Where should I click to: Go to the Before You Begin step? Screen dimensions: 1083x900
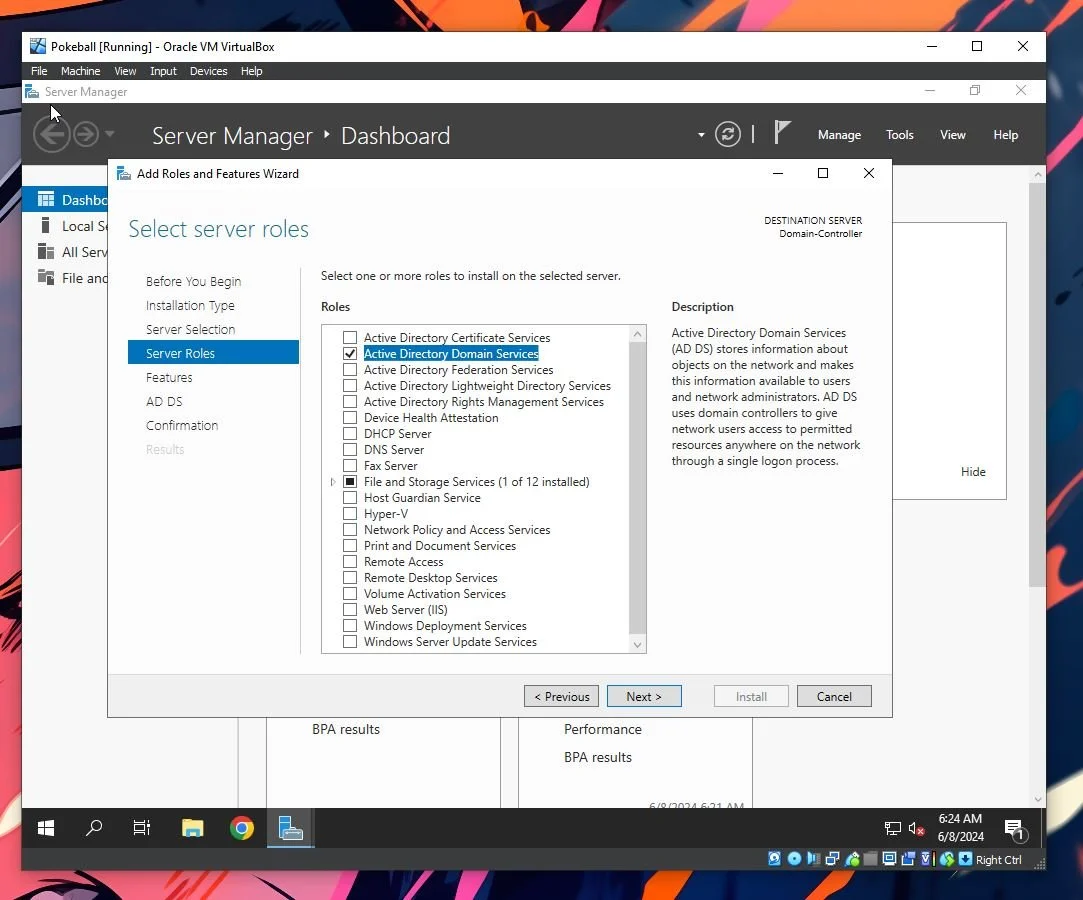click(x=193, y=281)
